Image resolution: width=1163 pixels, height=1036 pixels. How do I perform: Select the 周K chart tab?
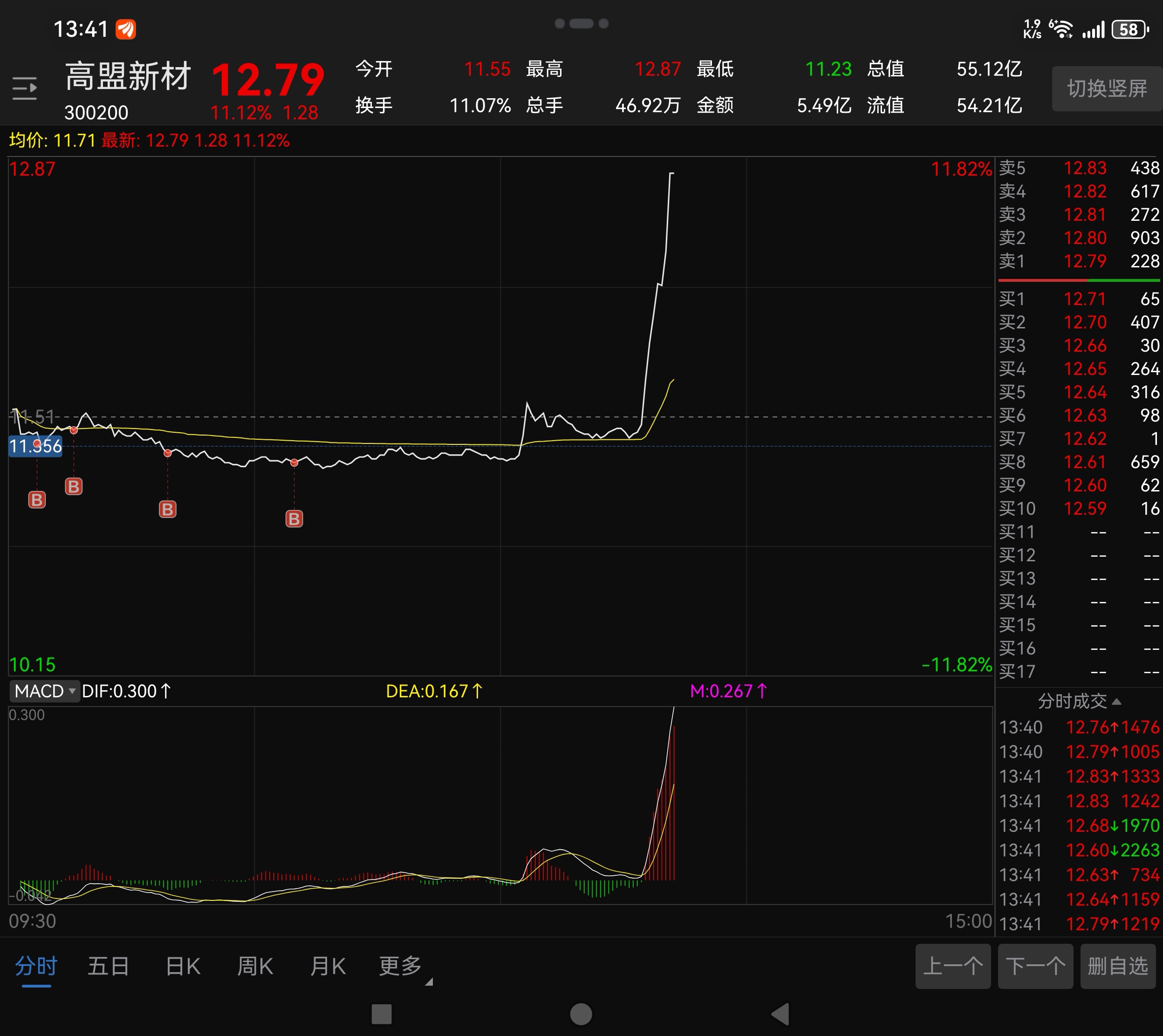pyautogui.click(x=255, y=966)
